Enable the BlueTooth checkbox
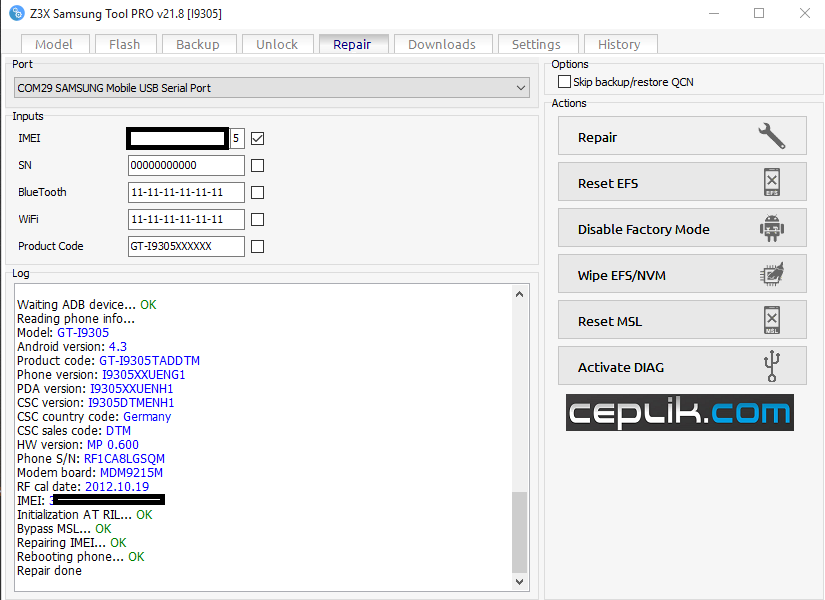 (x=258, y=192)
